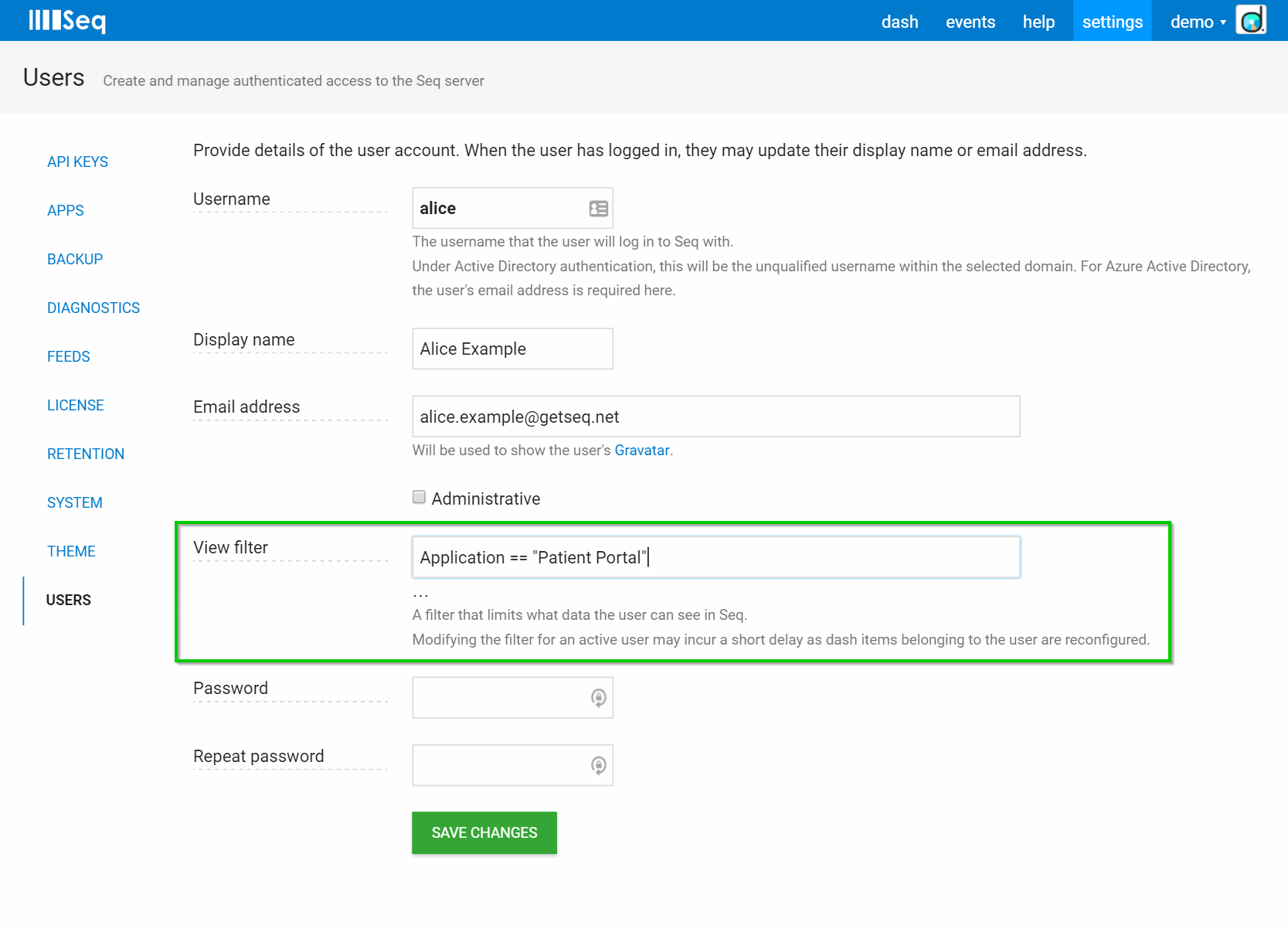Click the Repeat password label
Screen dimensions: 1288x929
(259, 756)
